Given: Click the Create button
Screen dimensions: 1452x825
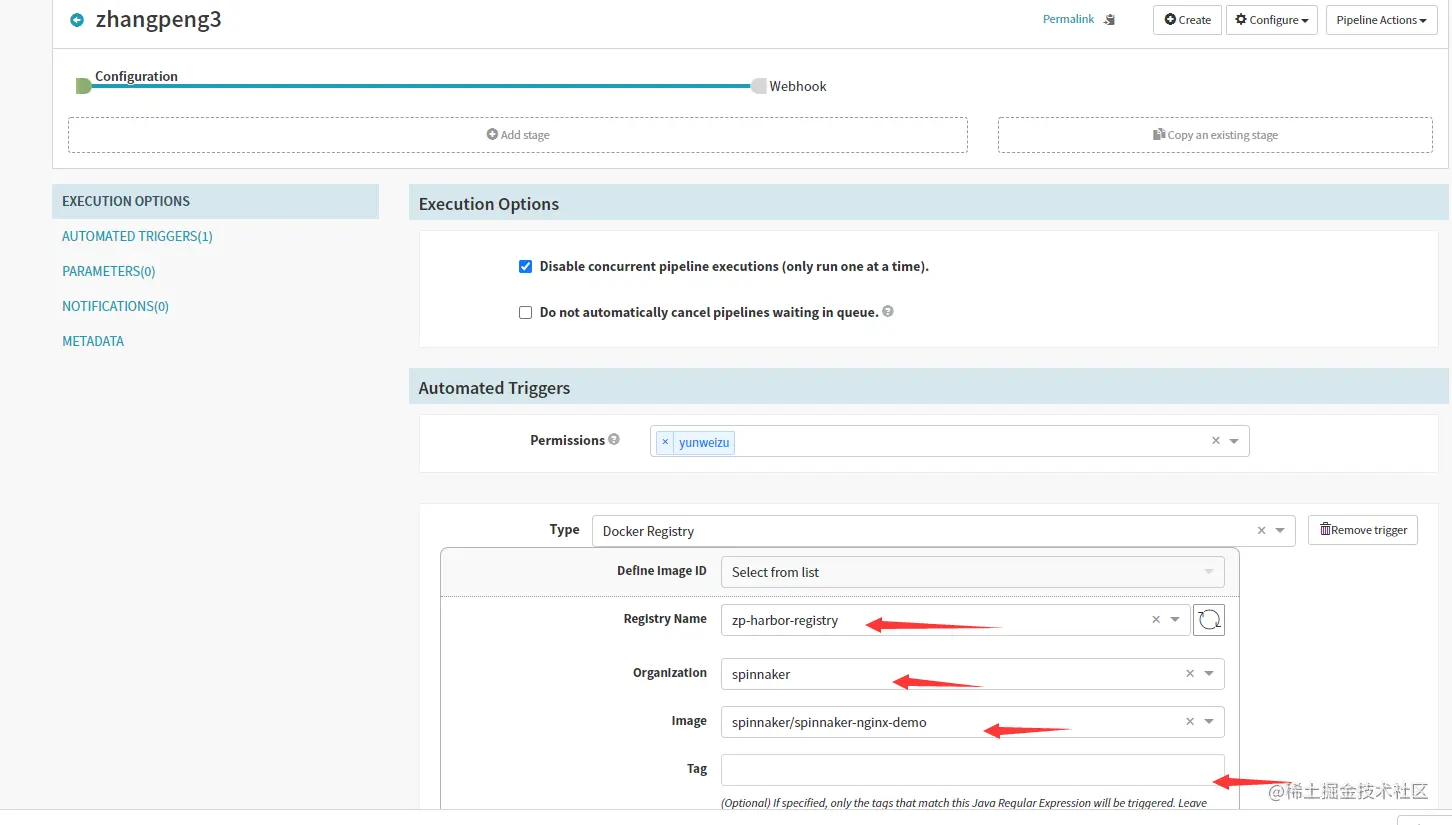Looking at the screenshot, I should coord(1187,20).
